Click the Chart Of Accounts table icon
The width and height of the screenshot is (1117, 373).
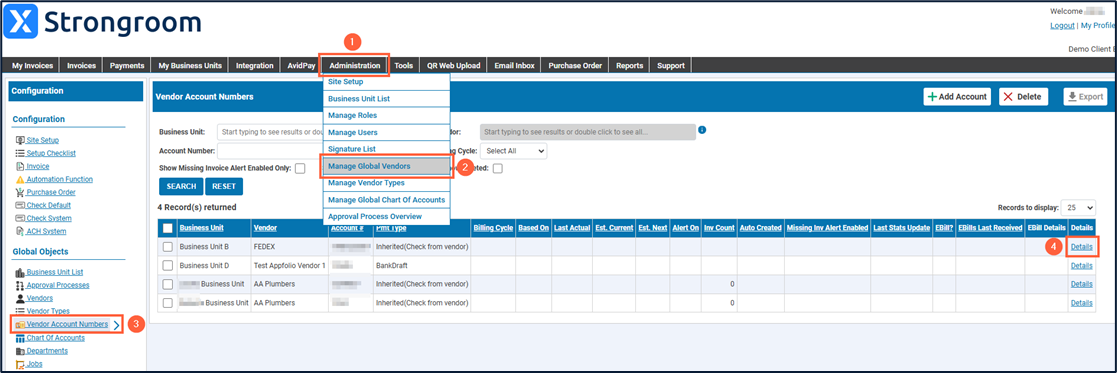20,337
